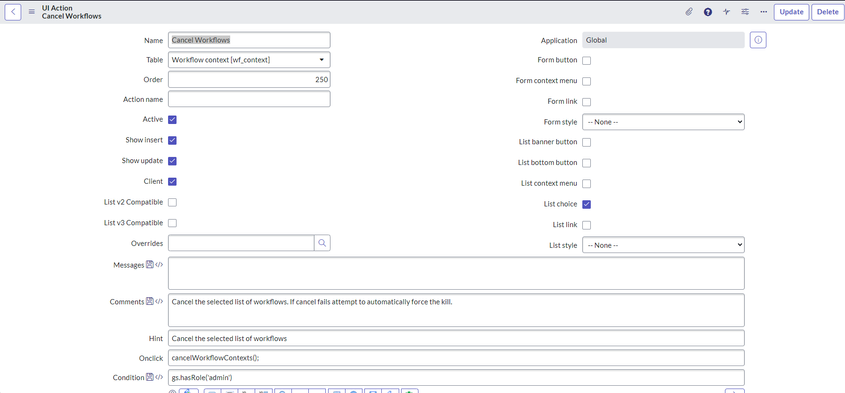Image resolution: width=845 pixels, height=393 pixels.
Task: Click the Onclick field with cancelWorkflowContexts()
Action: [x=456, y=358]
